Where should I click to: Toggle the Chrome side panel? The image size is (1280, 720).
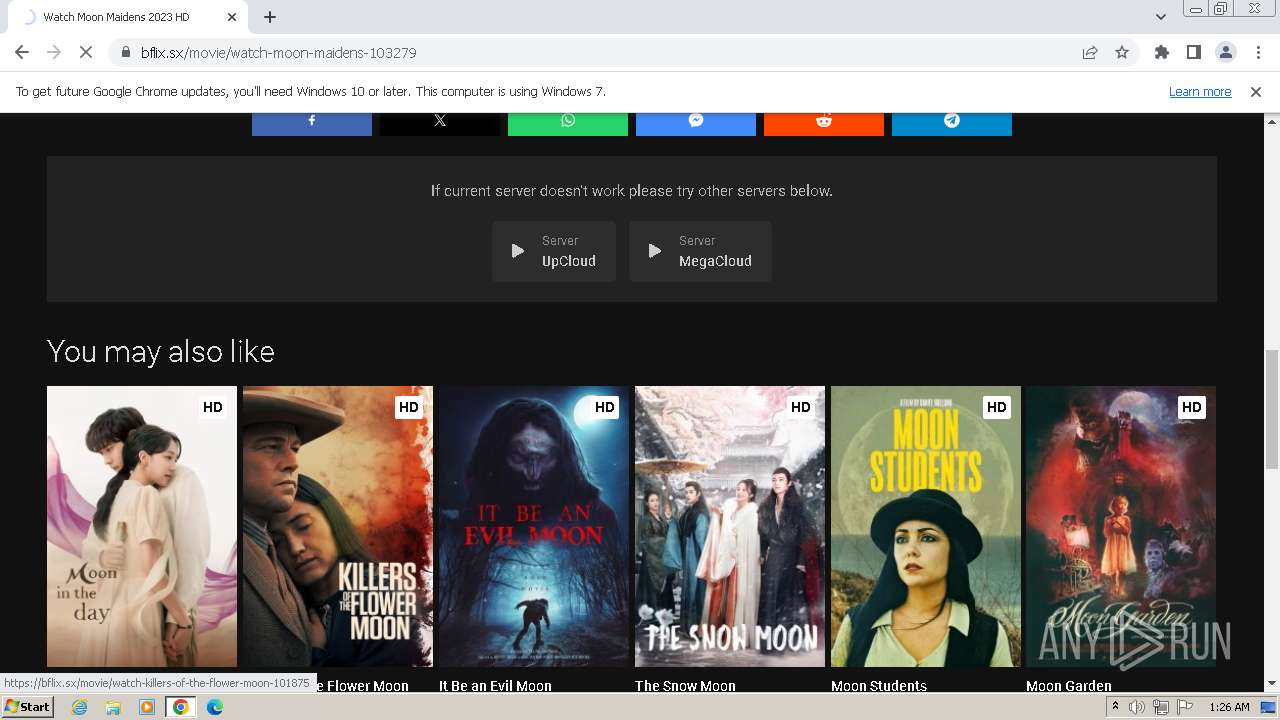[1194, 52]
